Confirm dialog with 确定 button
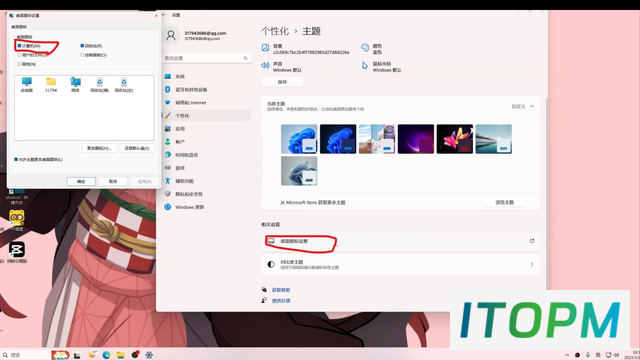Viewport: 640px width, 360px height. tap(81, 181)
